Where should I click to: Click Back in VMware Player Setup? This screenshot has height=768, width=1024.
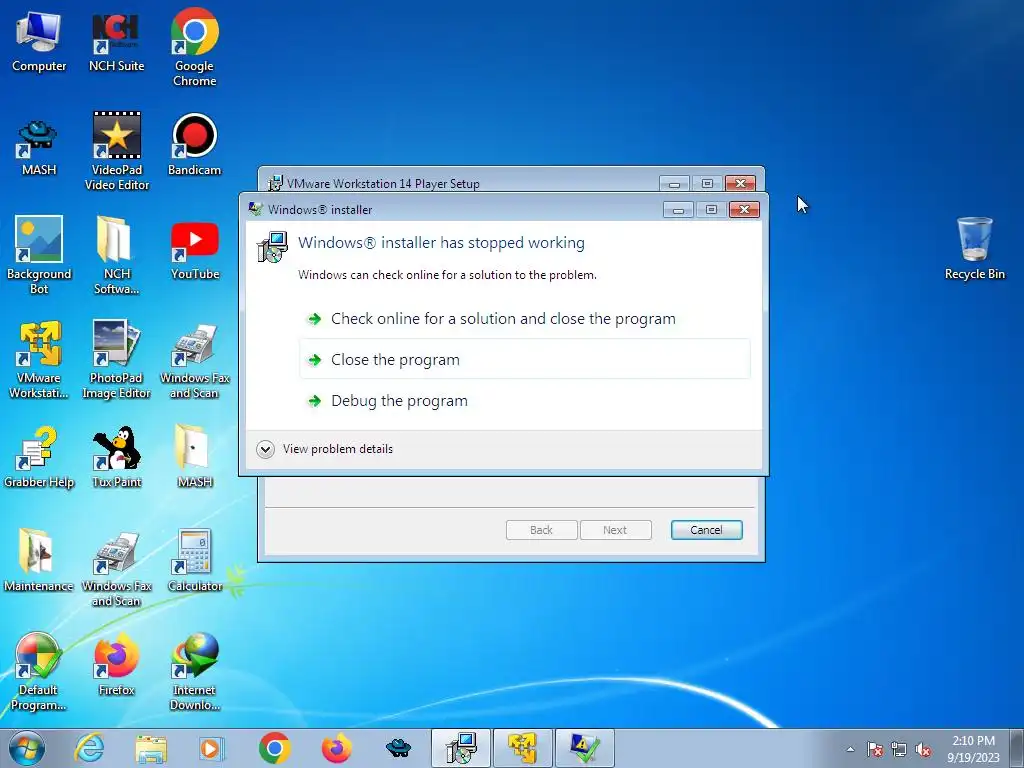tap(541, 530)
